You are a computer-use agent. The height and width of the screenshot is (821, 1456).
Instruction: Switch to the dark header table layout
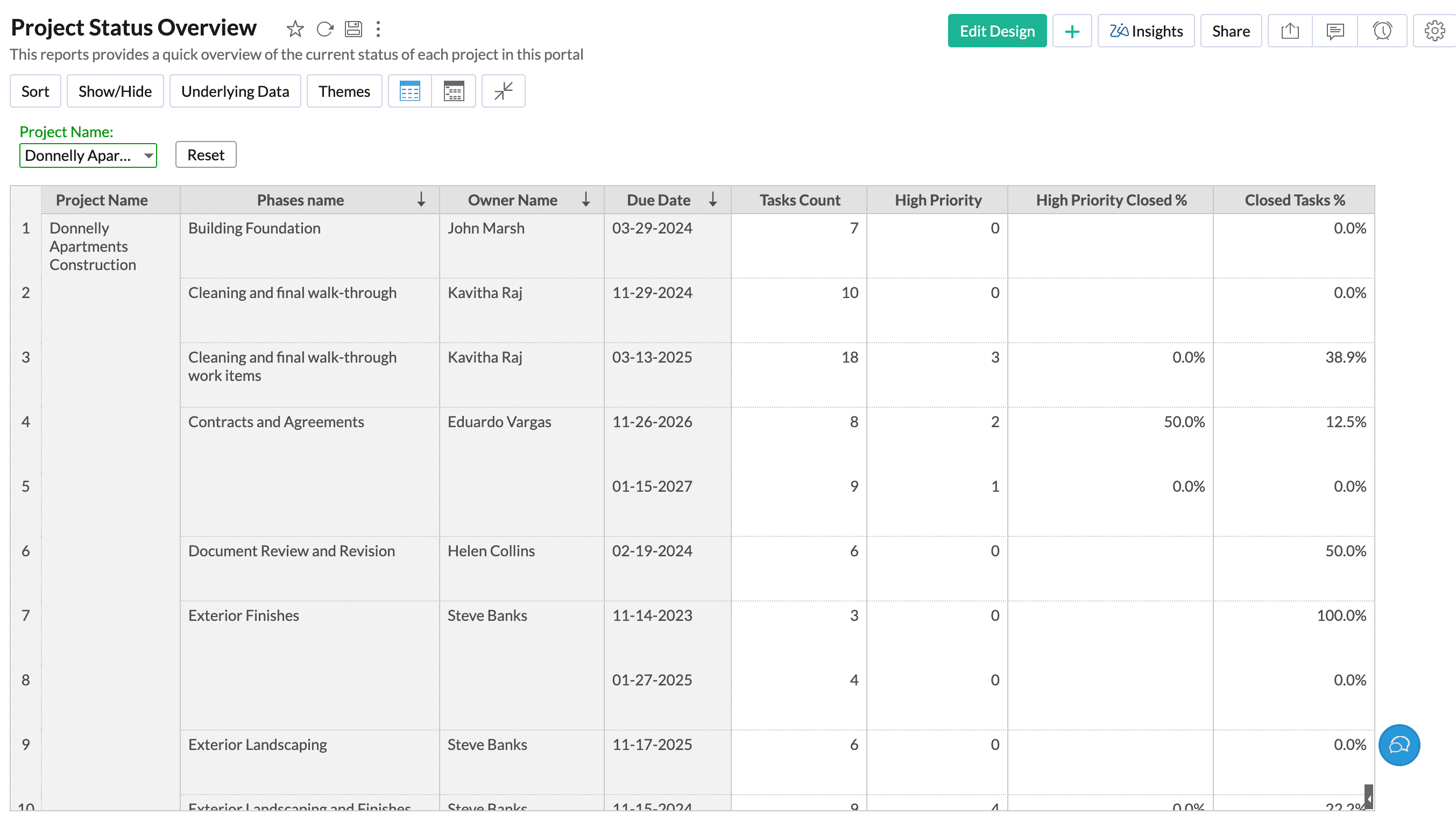tap(453, 91)
